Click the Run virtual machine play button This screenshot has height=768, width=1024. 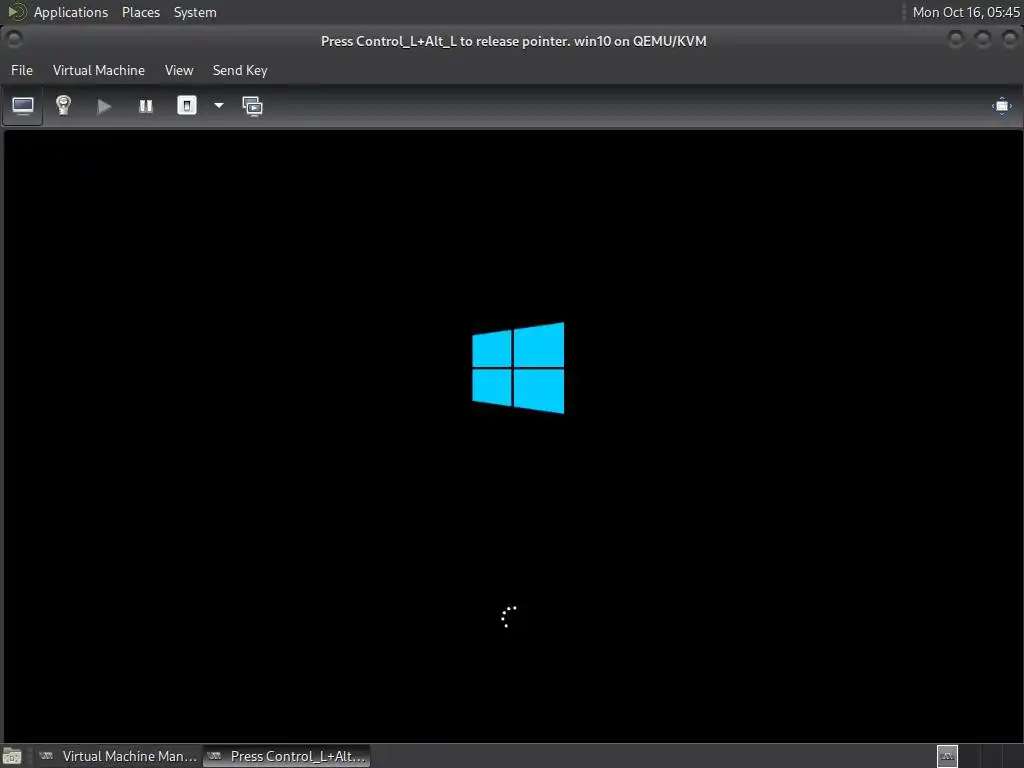click(x=104, y=106)
